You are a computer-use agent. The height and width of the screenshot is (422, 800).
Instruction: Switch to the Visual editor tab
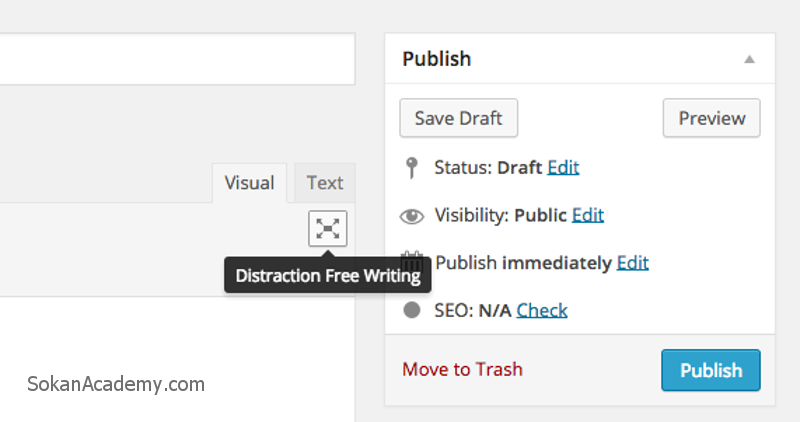(x=249, y=183)
